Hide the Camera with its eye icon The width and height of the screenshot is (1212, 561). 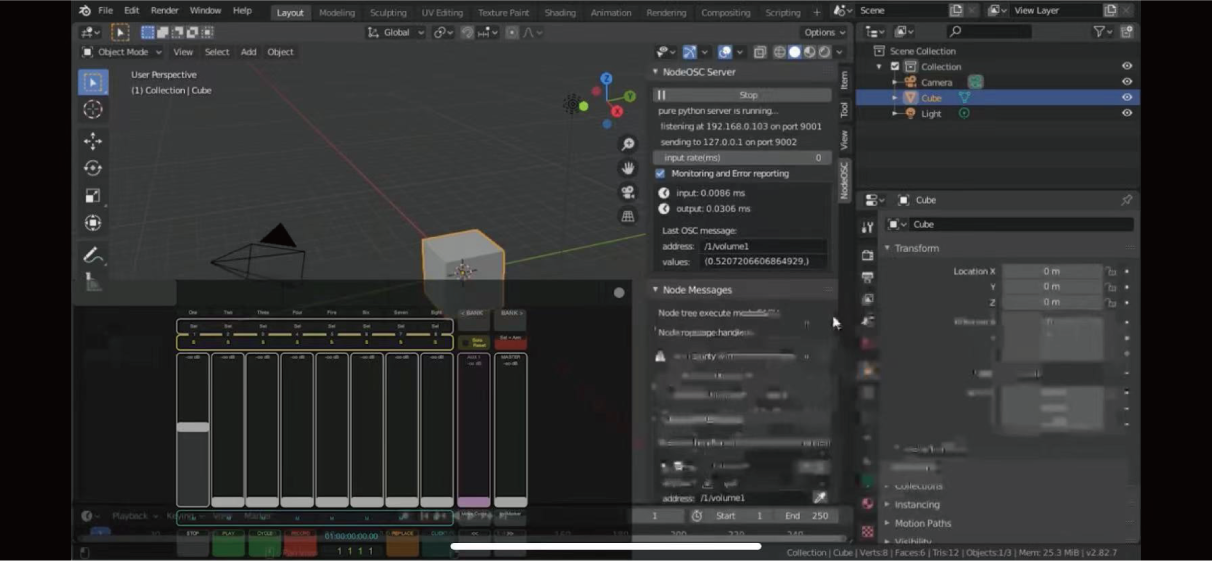(1127, 82)
